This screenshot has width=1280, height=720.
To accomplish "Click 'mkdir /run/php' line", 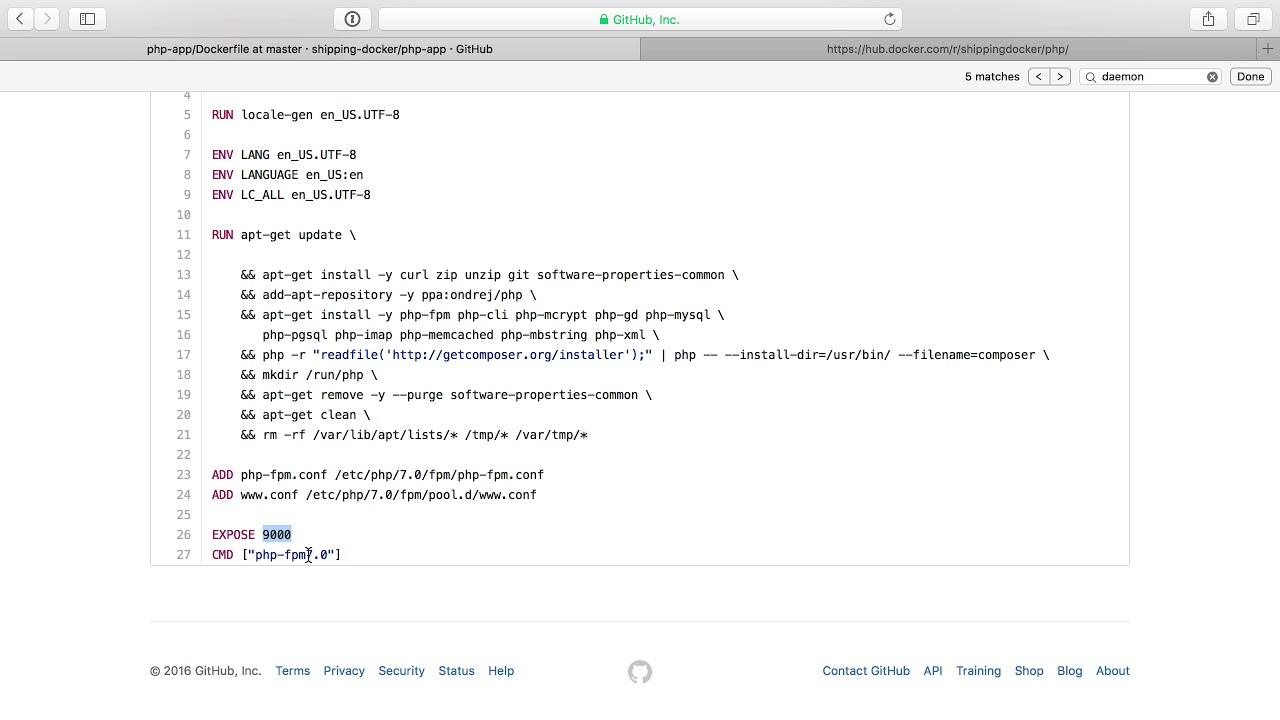I will pos(309,375).
